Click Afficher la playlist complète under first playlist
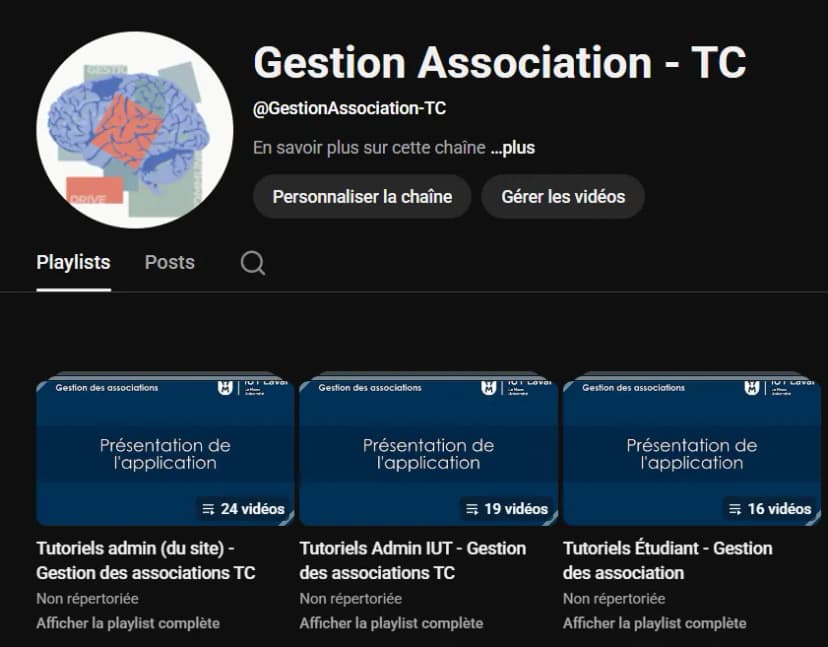 [126, 622]
